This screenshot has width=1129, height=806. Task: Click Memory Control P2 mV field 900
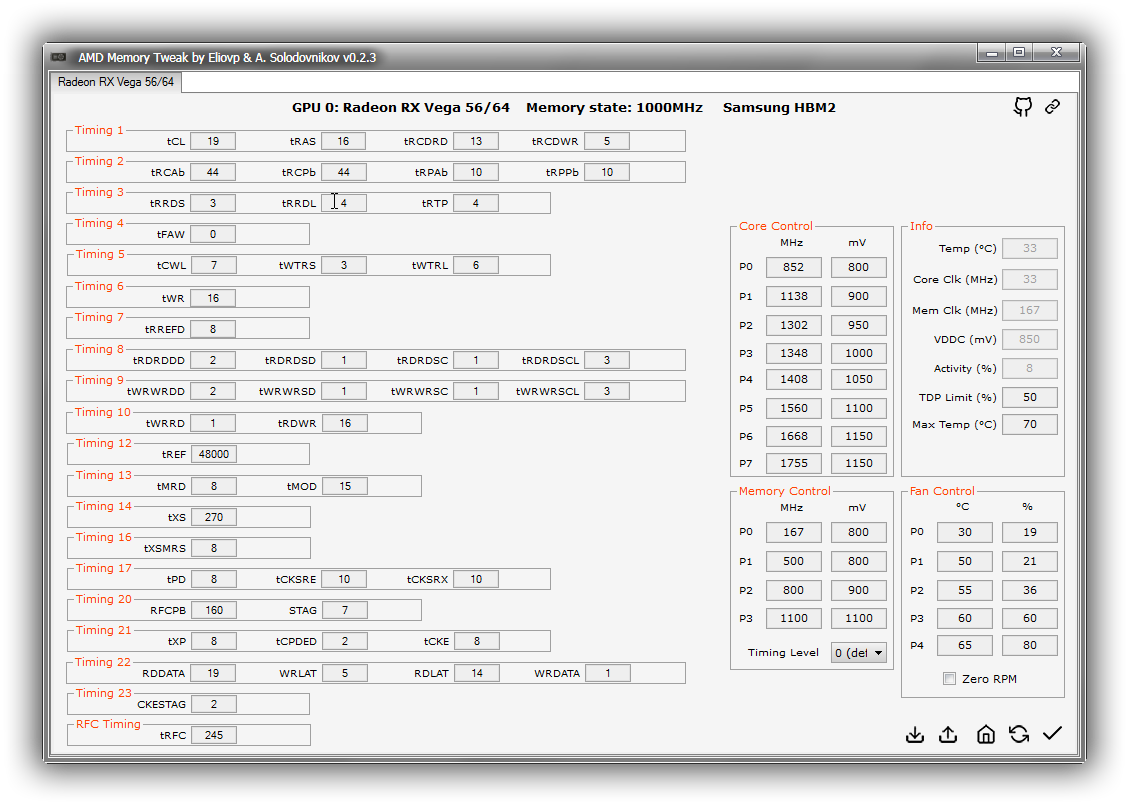pos(858,590)
